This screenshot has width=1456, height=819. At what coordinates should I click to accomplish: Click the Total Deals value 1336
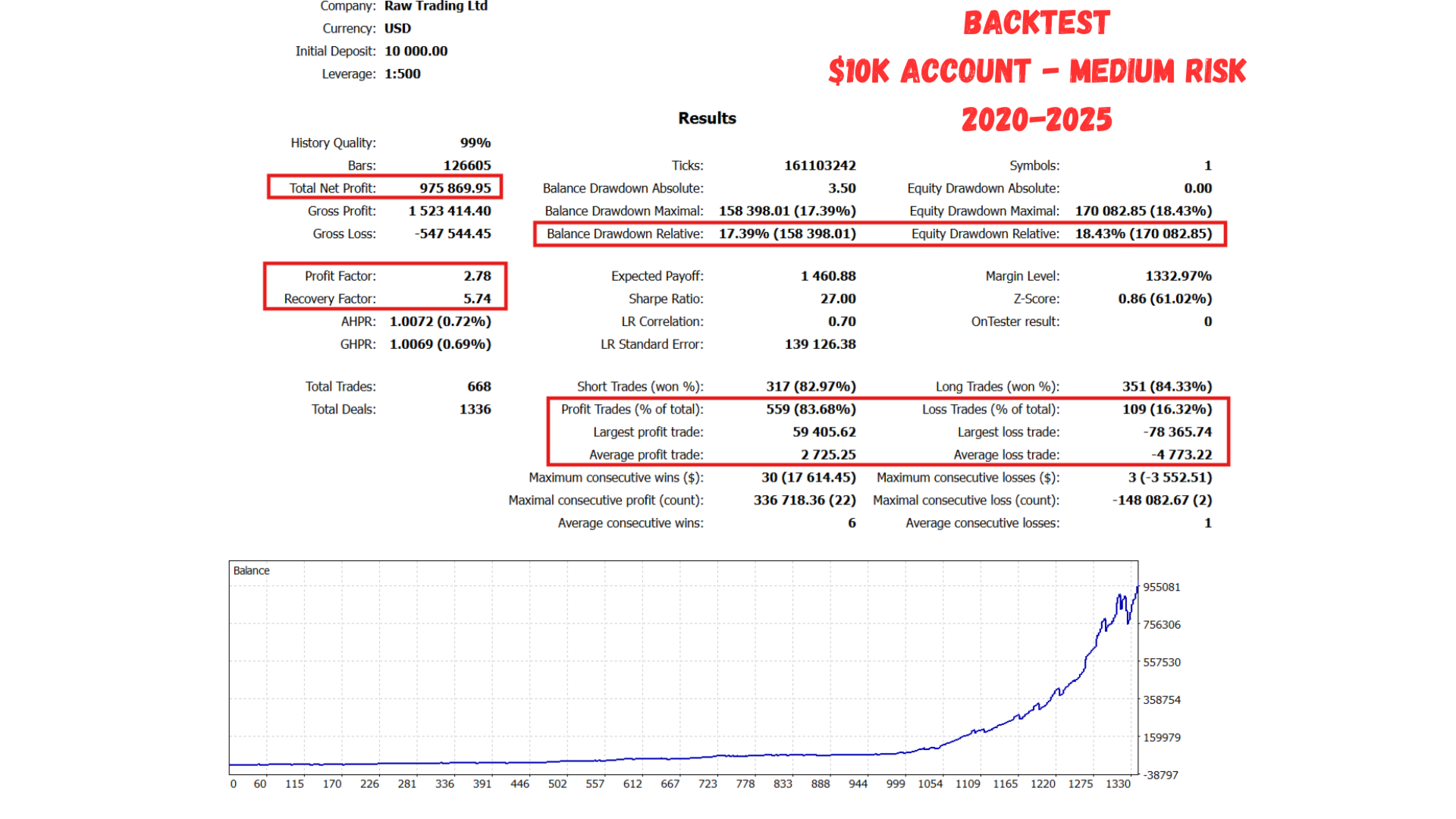475,409
